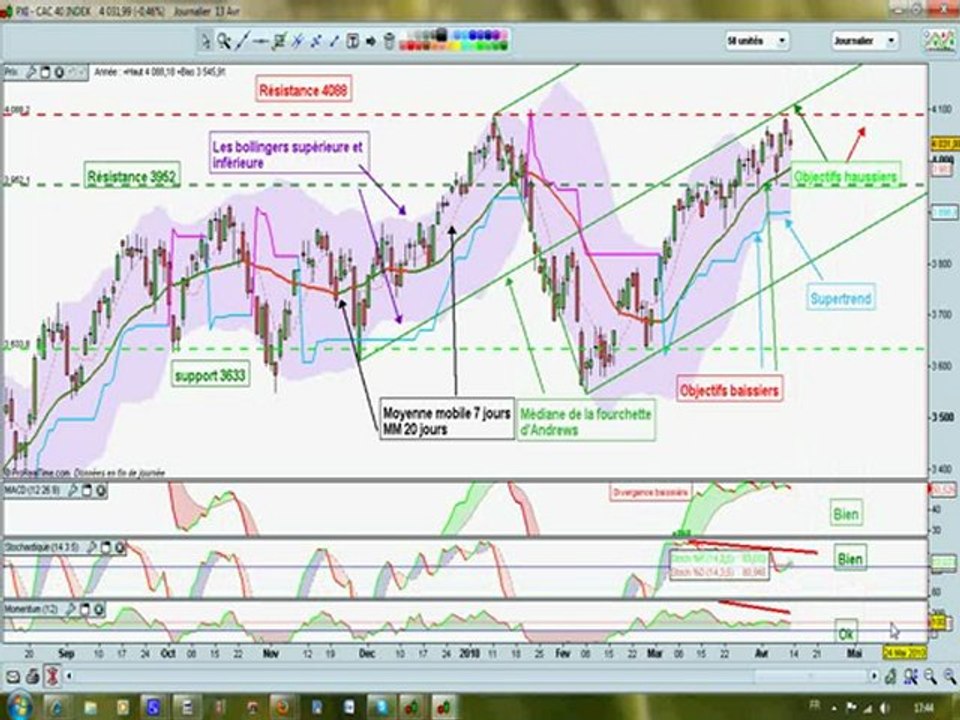Select the 'Supertrend' annotation label
The image size is (960, 720).
(841, 298)
